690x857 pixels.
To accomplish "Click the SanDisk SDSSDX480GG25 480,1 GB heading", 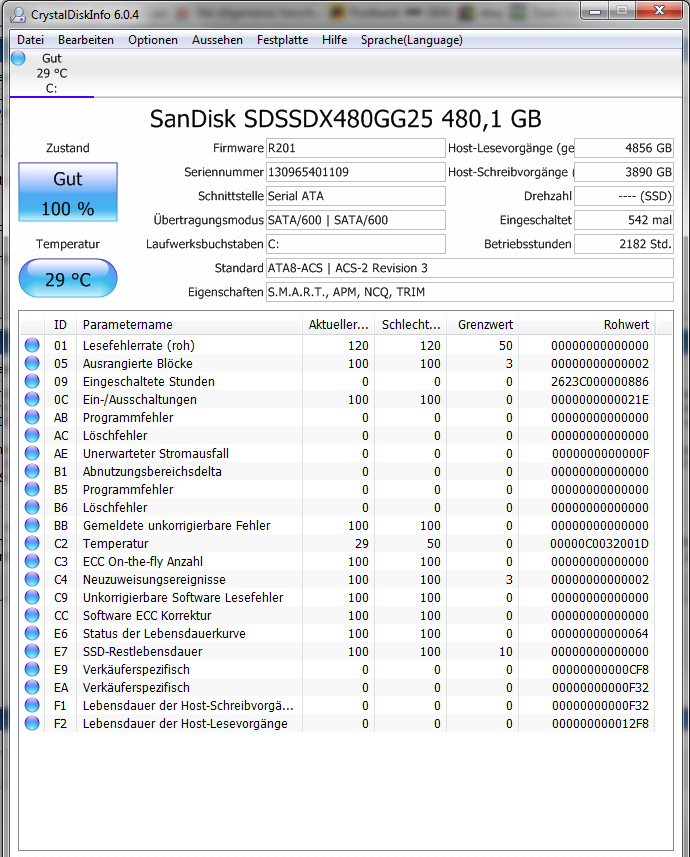I will pyautogui.click(x=346, y=119).
